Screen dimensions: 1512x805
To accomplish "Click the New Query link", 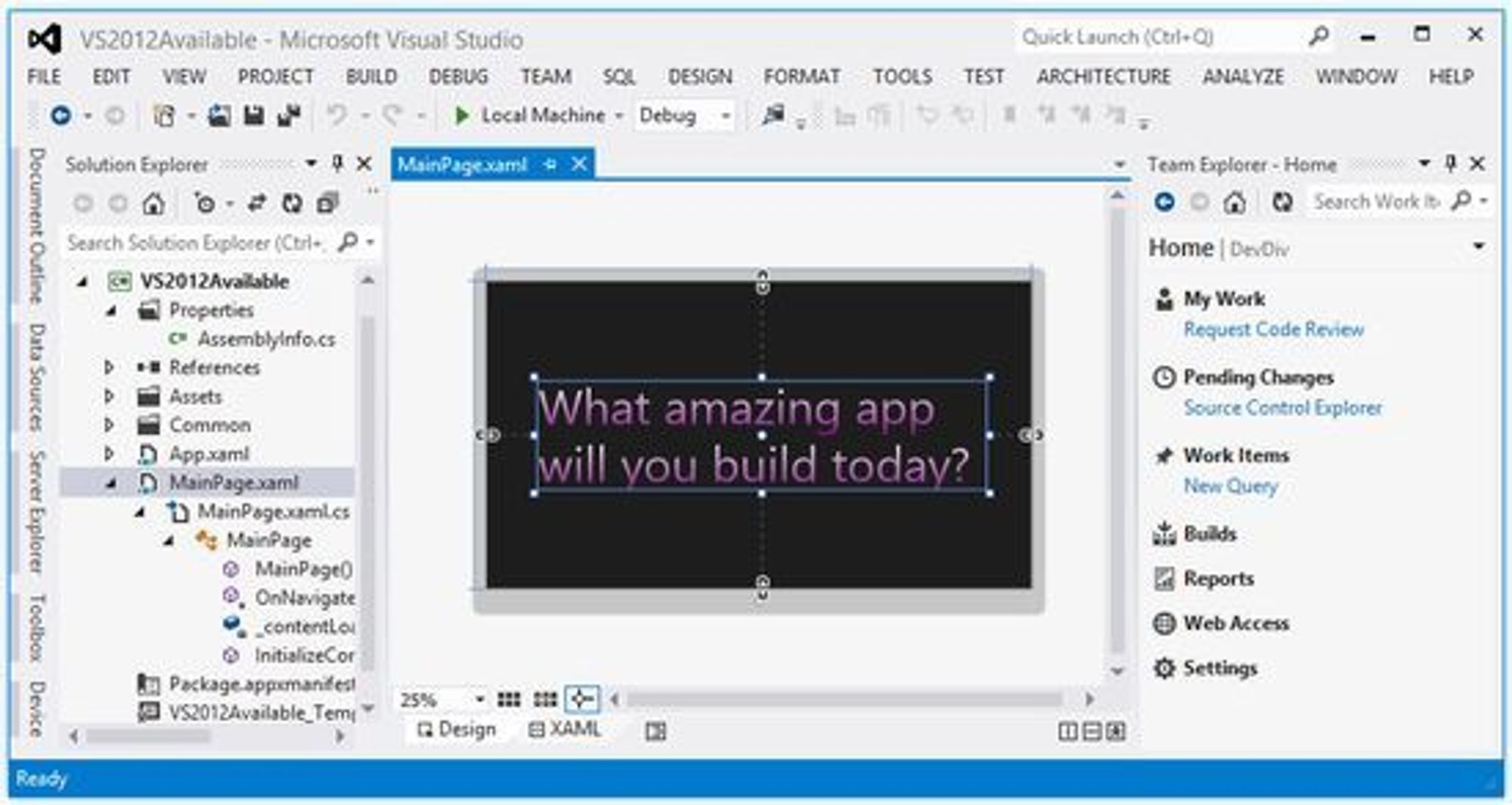I will coord(1231,486).
